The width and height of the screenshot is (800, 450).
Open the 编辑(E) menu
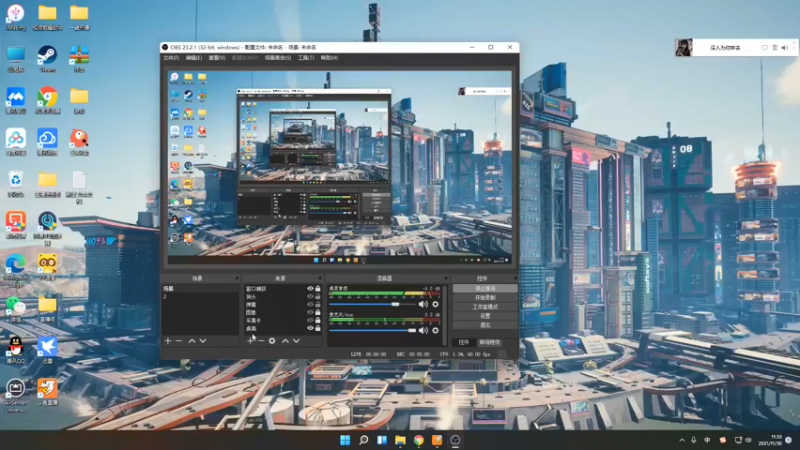pyautogui.click(x=194, y=58)
